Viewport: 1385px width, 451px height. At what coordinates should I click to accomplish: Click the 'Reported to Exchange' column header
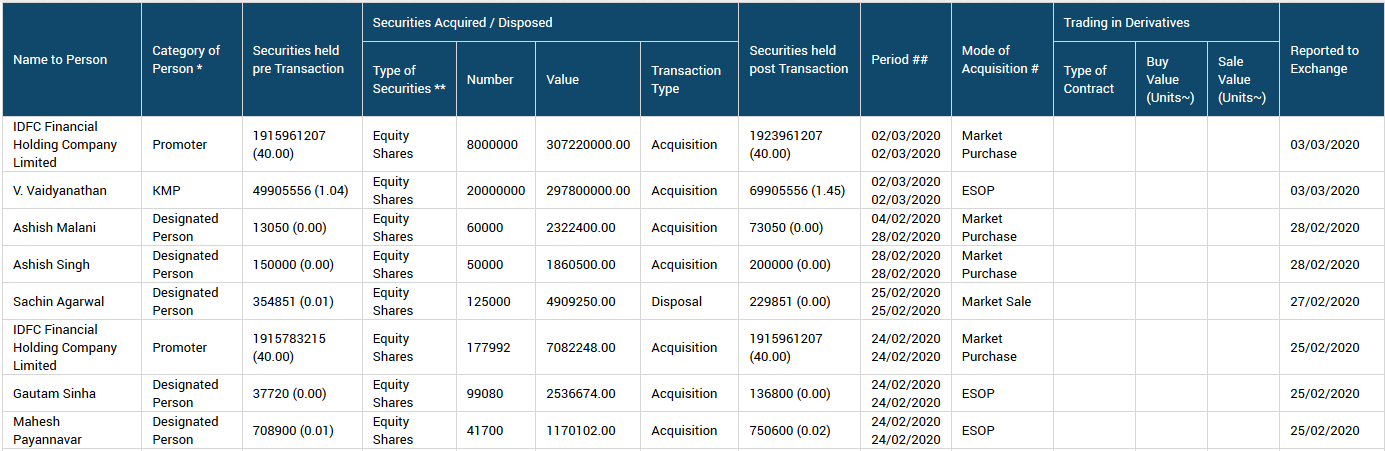pos(1324,60)
